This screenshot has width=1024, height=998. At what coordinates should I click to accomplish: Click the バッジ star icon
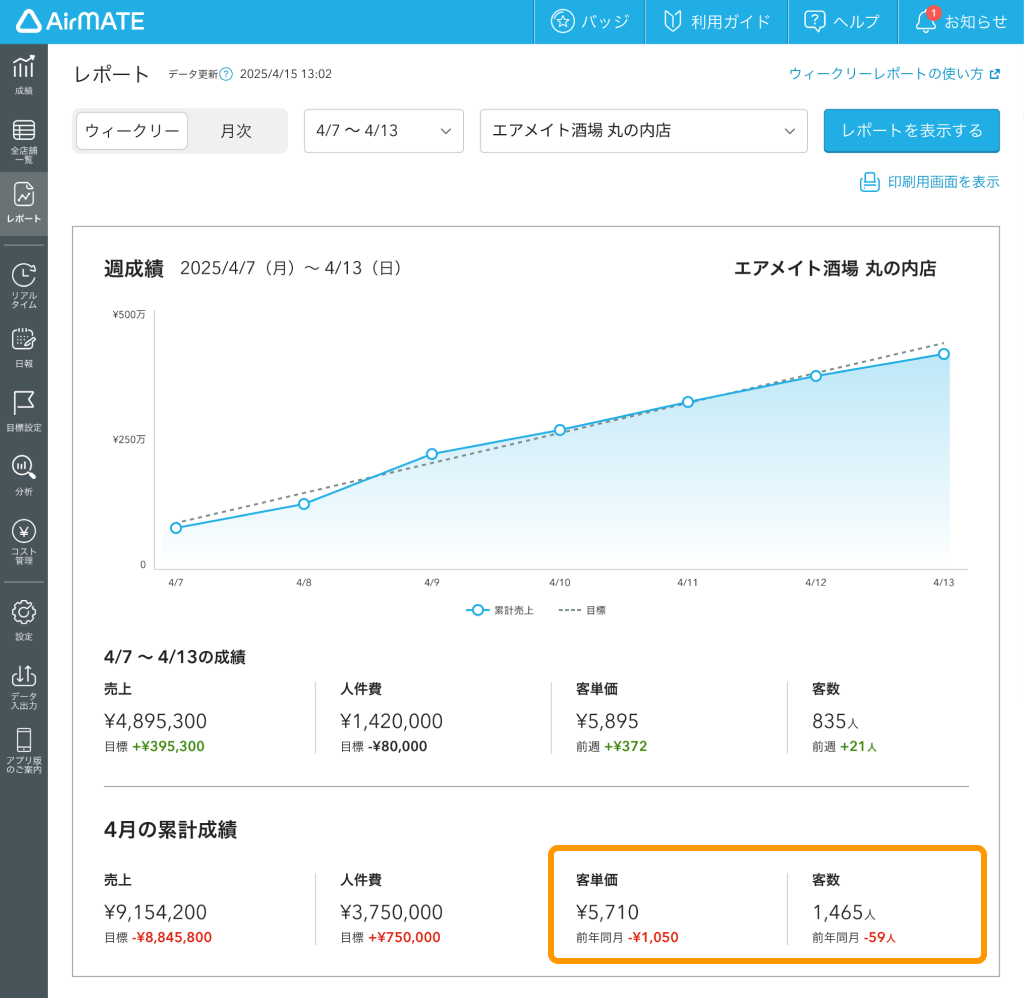(x=562, y=21)
